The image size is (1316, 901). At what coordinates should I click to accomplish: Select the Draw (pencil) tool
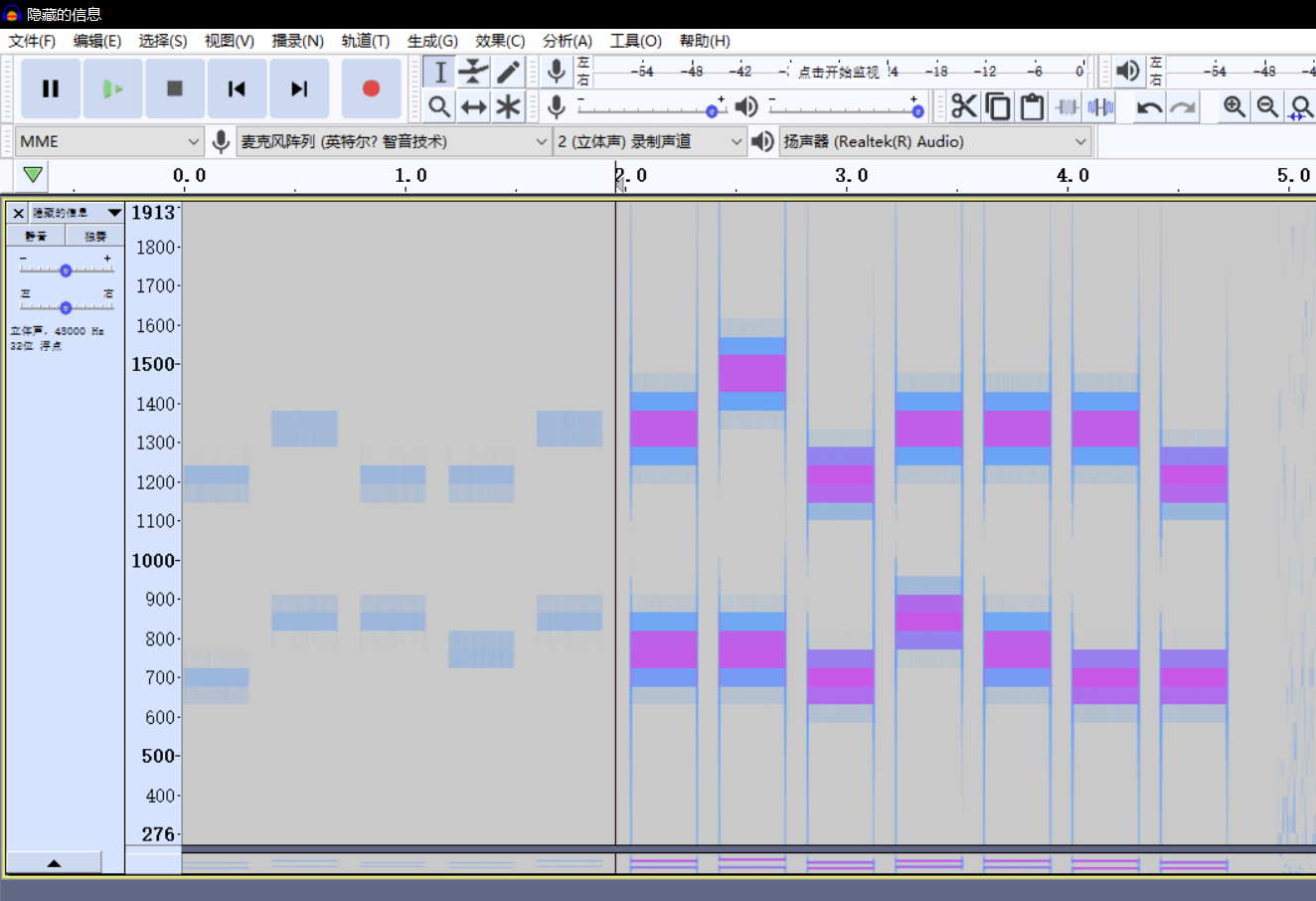[508, 72]
